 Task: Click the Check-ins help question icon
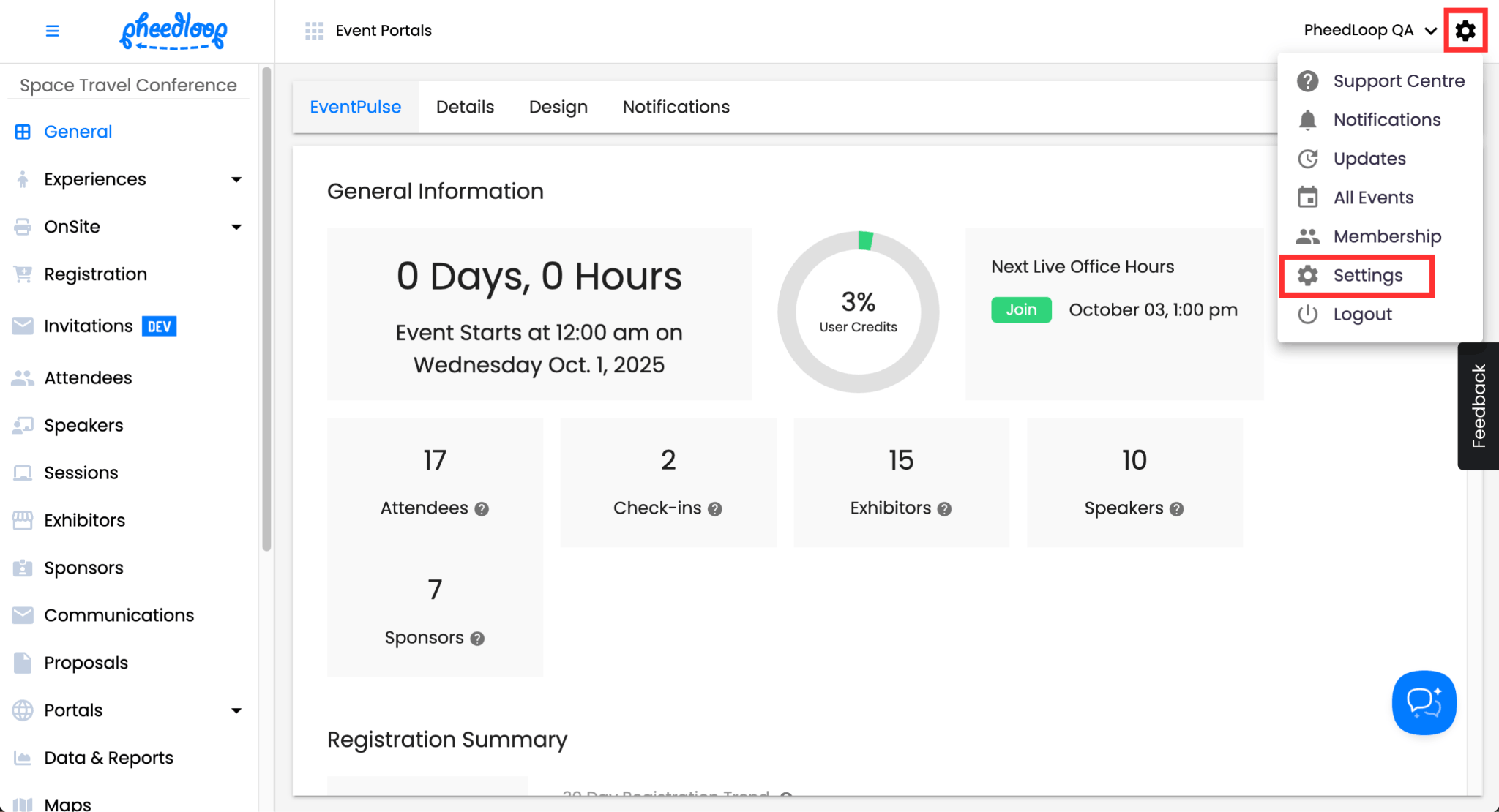(715, 509)
